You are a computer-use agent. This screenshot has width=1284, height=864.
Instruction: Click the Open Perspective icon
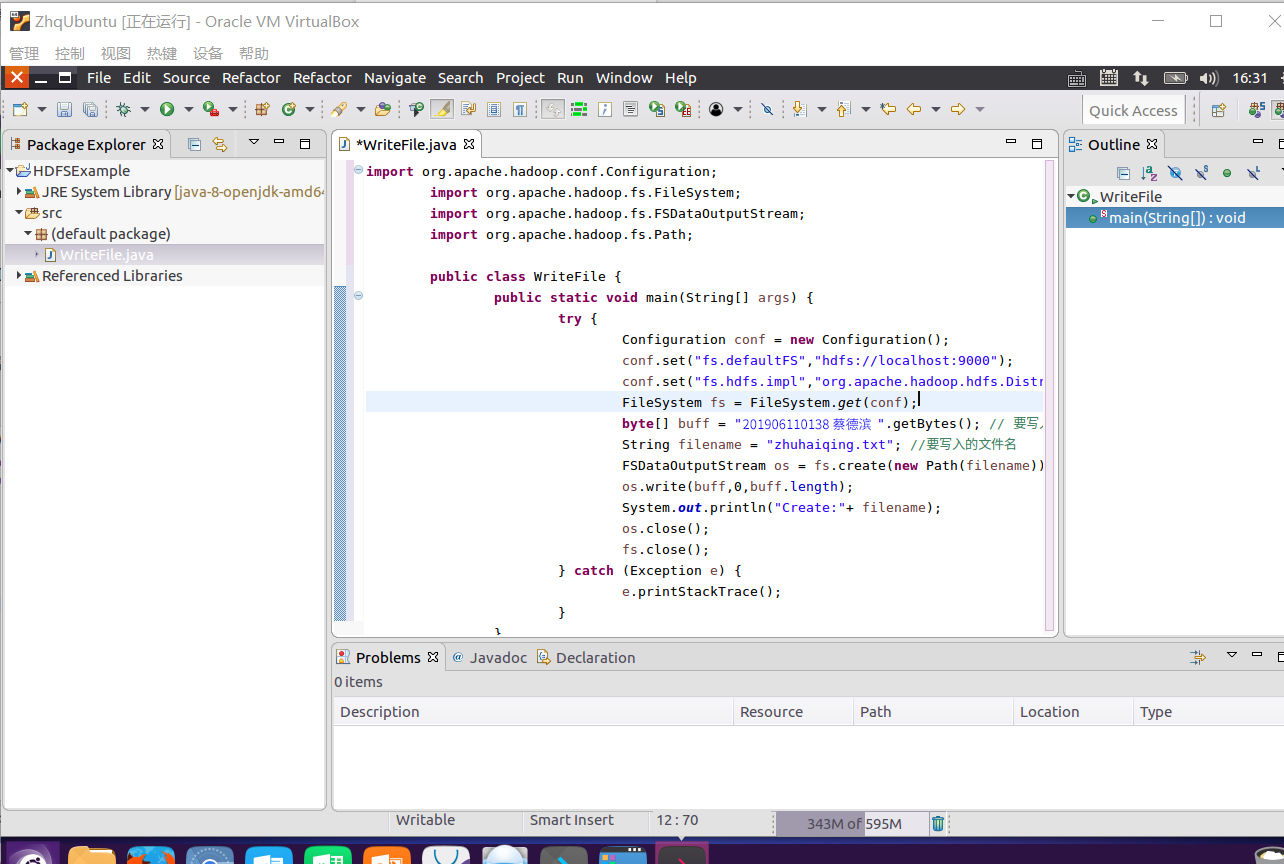(1218, 110)
